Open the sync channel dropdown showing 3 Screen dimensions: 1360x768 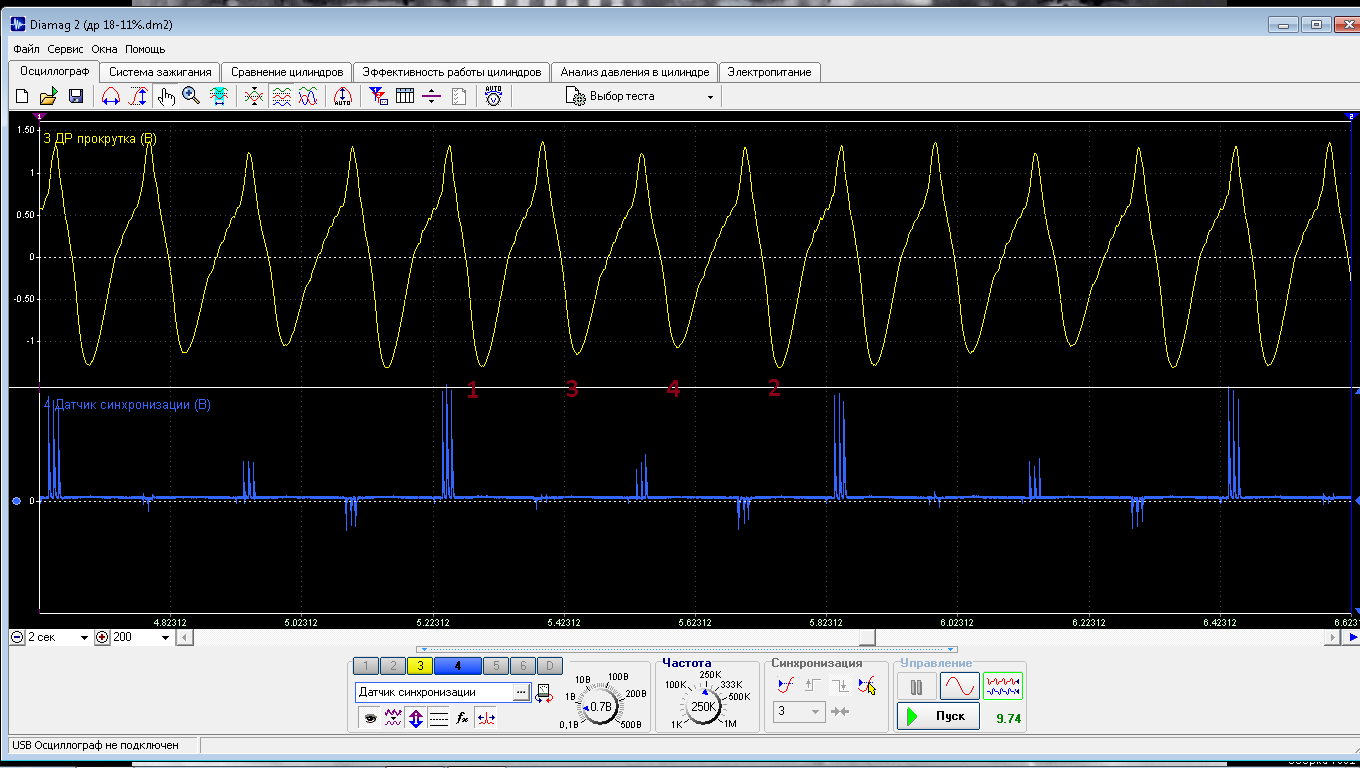(798, 711)
